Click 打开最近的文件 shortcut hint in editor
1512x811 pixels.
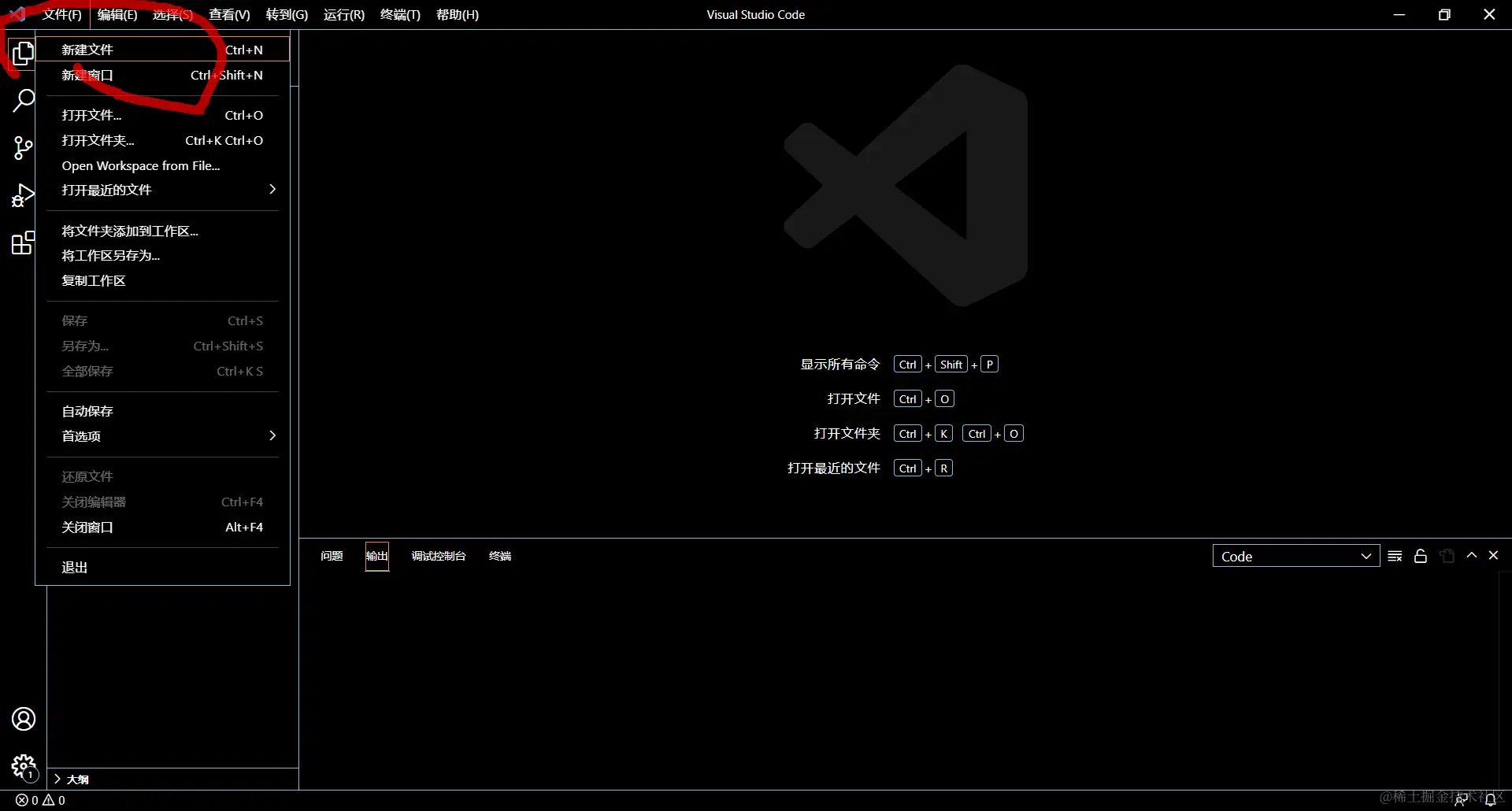coord(834,468)
